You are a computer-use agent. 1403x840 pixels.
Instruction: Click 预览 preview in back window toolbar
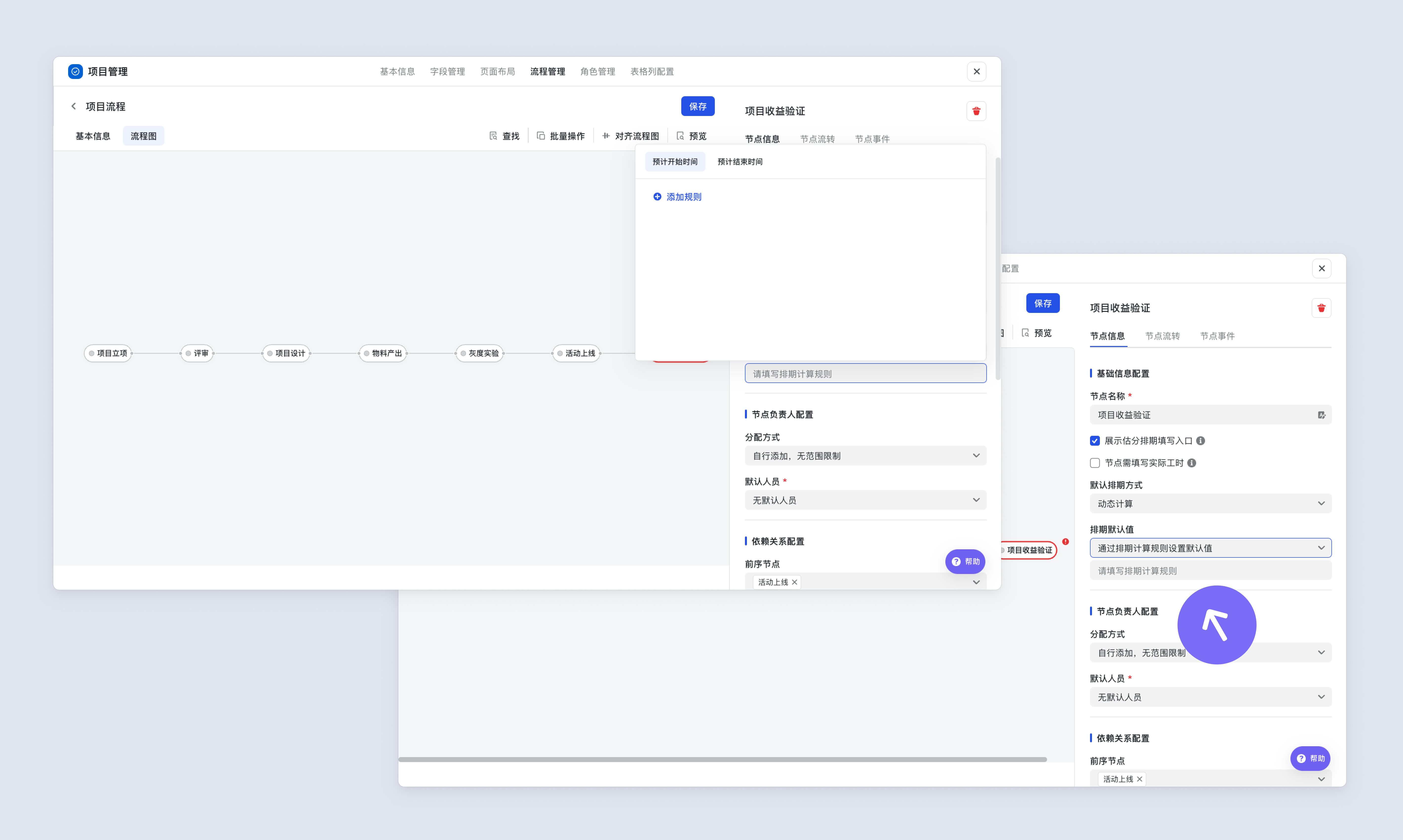(x=1036, y=333)
